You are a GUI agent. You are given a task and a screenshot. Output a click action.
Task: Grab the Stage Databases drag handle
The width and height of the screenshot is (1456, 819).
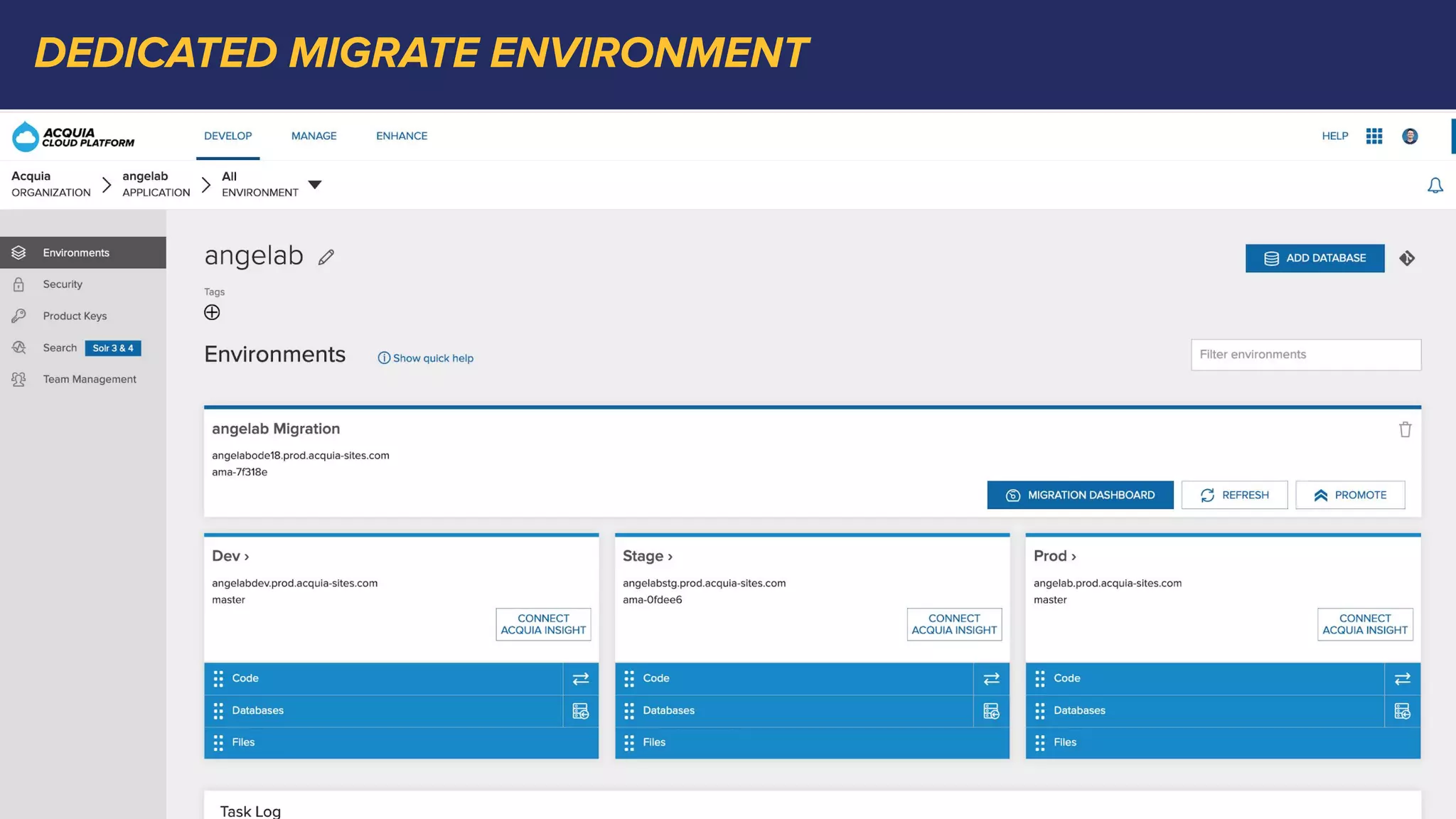[629, 711]
